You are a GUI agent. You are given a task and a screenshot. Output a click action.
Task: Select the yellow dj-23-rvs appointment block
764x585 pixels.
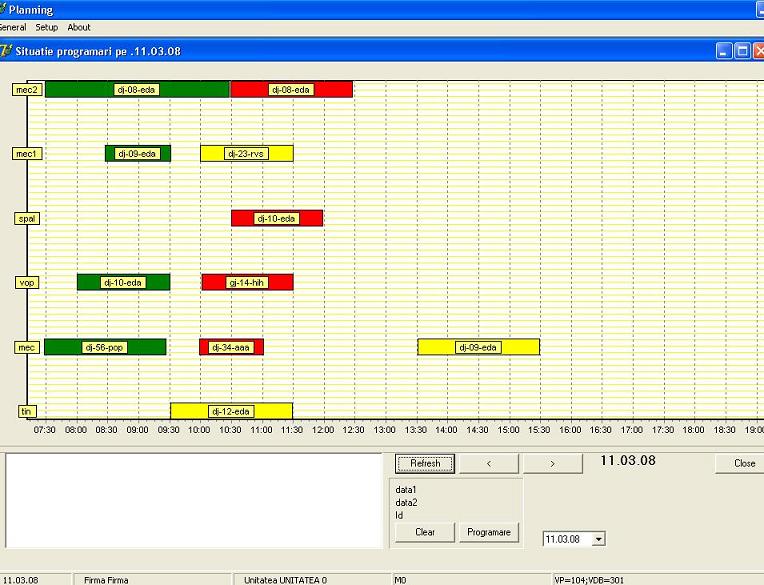tap(246, 154)
